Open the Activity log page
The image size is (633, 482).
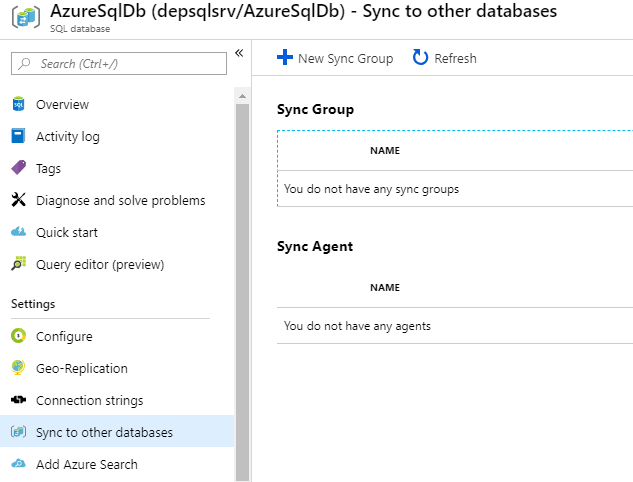[68, 136]
